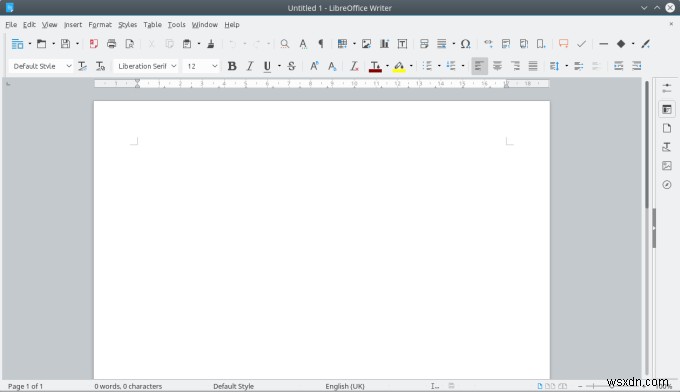Click the Insert Text Box icon
This screenshot has height=392, width=680.
point(402,44)
